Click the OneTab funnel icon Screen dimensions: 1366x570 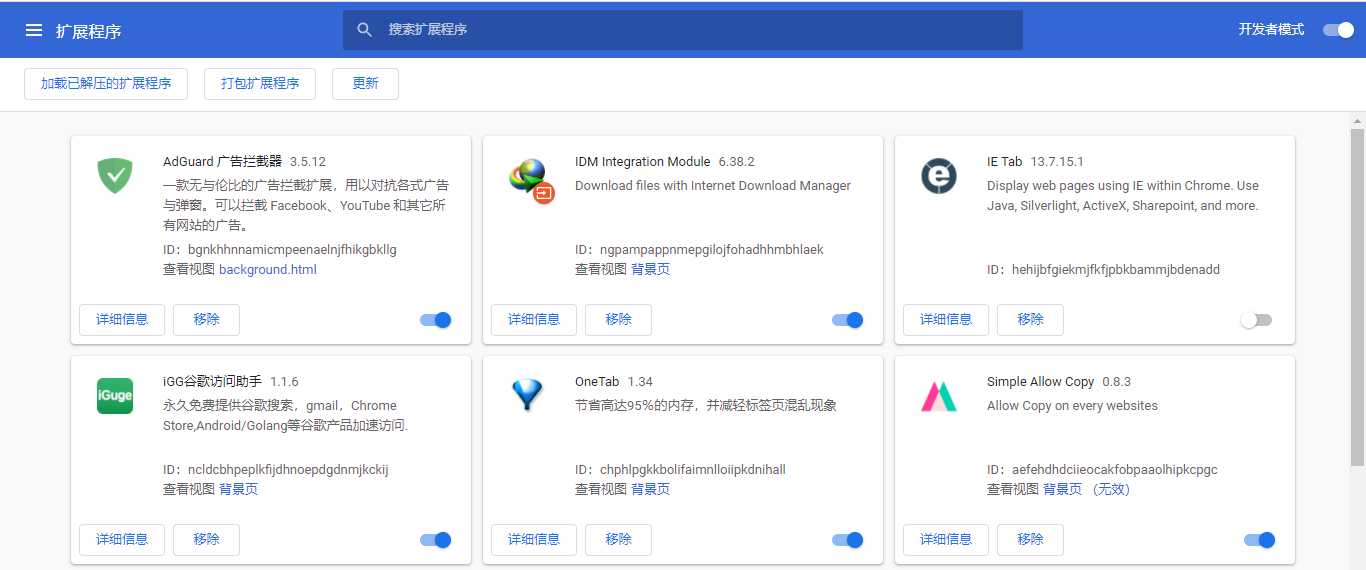(527, 395)
